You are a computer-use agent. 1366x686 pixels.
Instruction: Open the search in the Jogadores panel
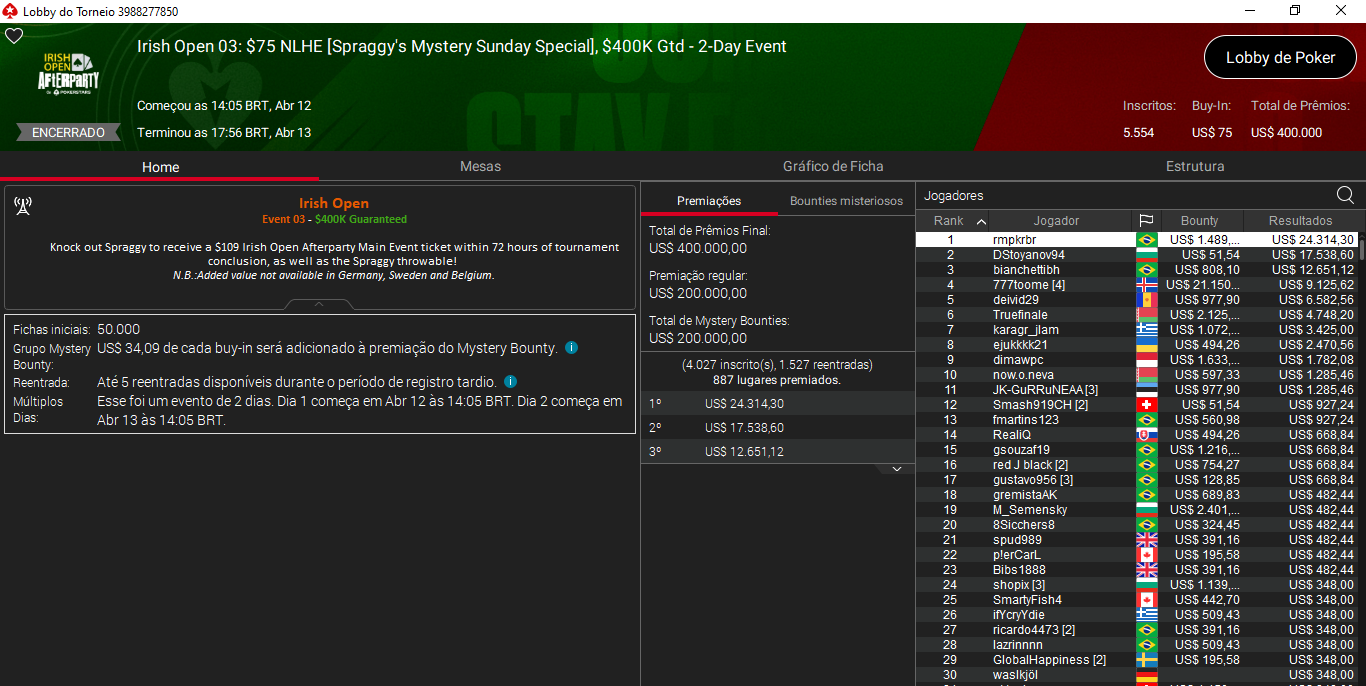(x=1345, y=195)
